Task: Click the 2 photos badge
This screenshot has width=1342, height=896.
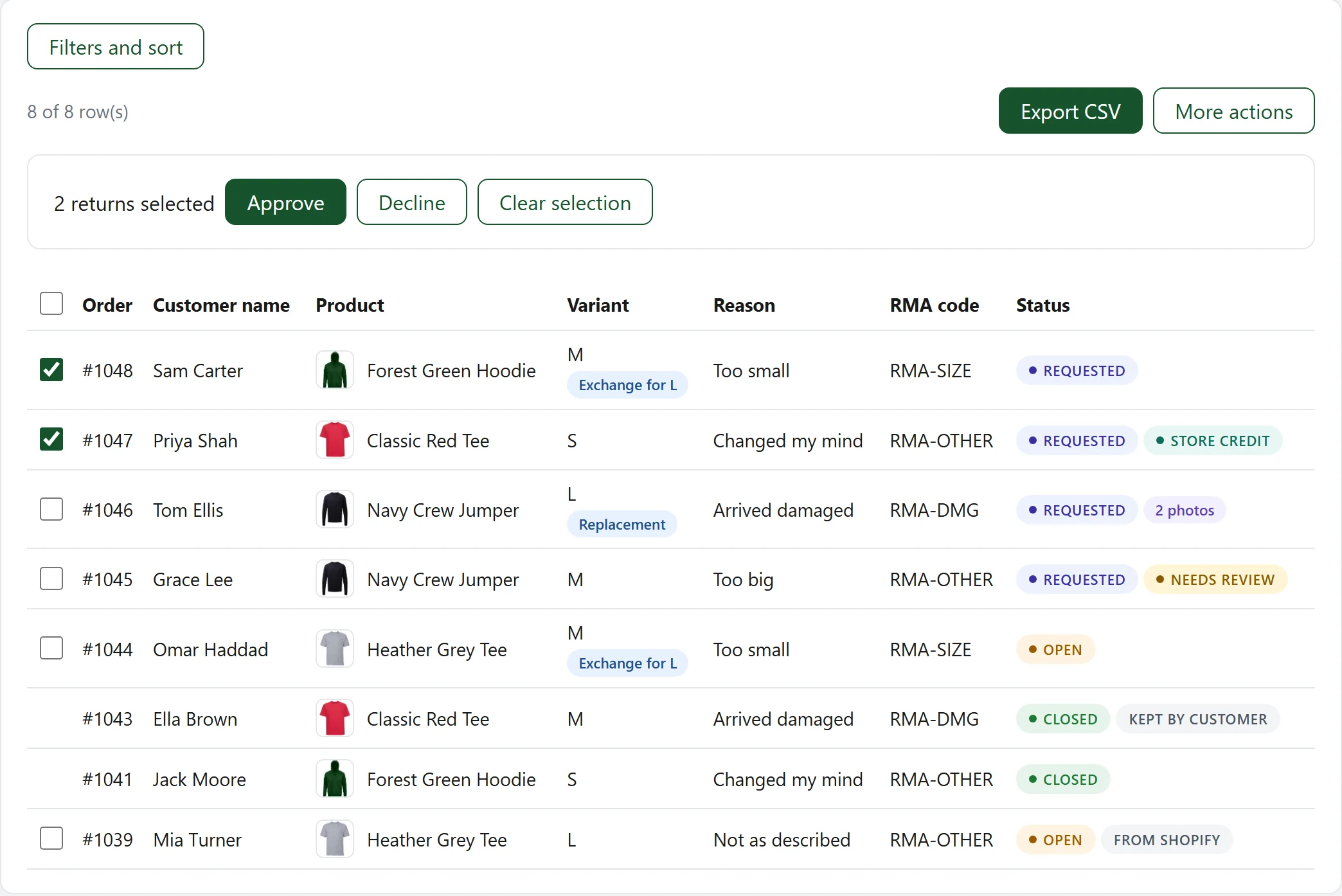Action: tap(1185, 510)
